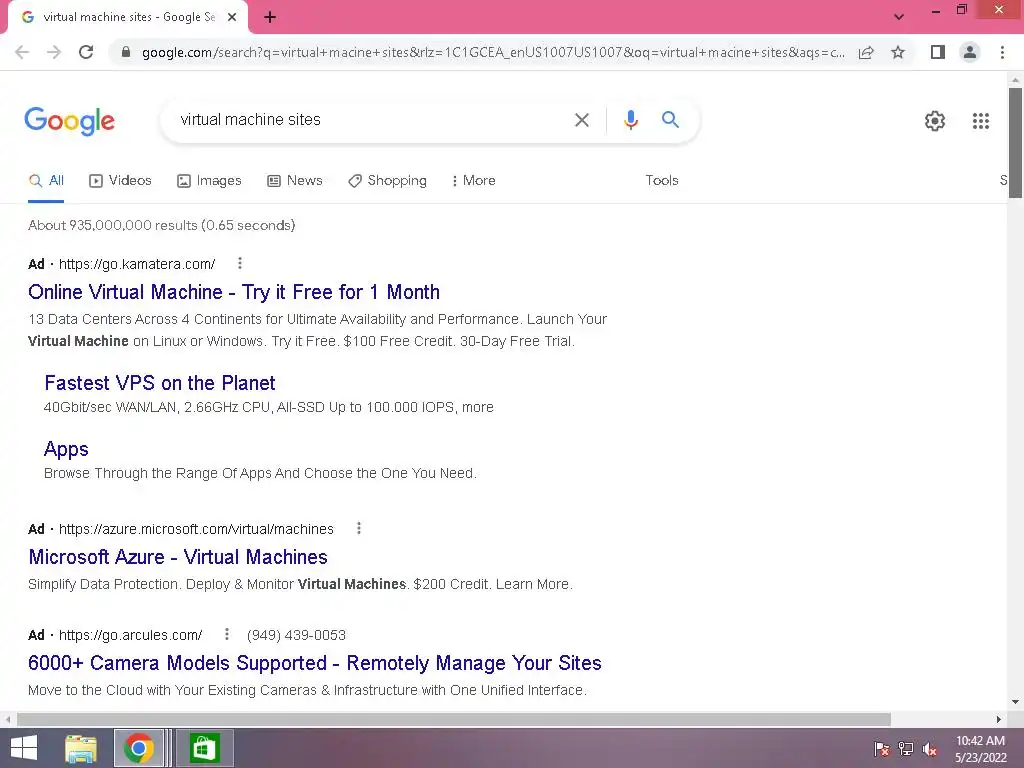Click the (949) 439-0053 phone number

point(296,635)
